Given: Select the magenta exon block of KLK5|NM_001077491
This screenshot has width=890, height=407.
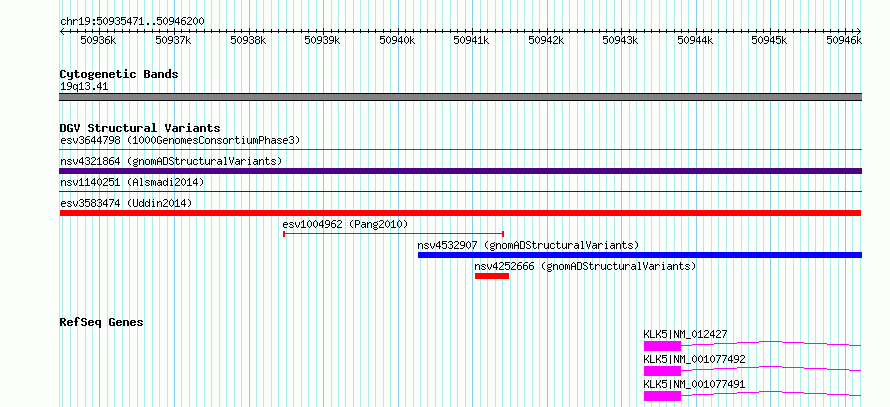Looking at the screenshot, I should [662, 395].
